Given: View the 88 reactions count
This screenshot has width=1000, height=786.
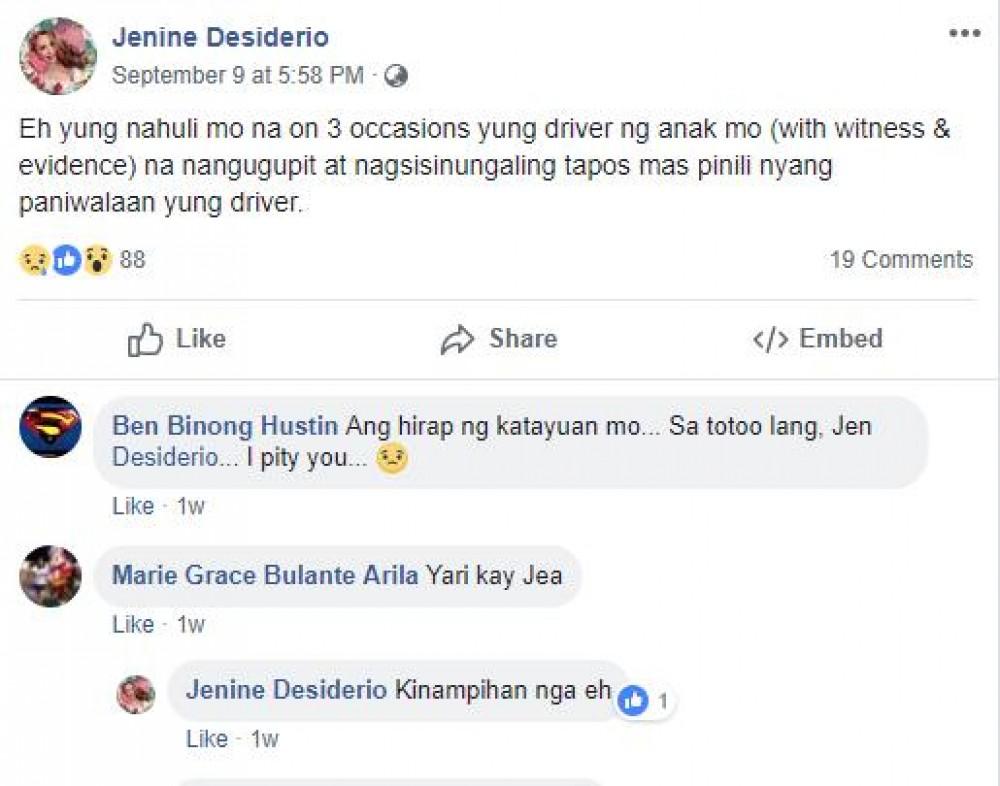Looking at the screenshot, I should click(132, 260).
